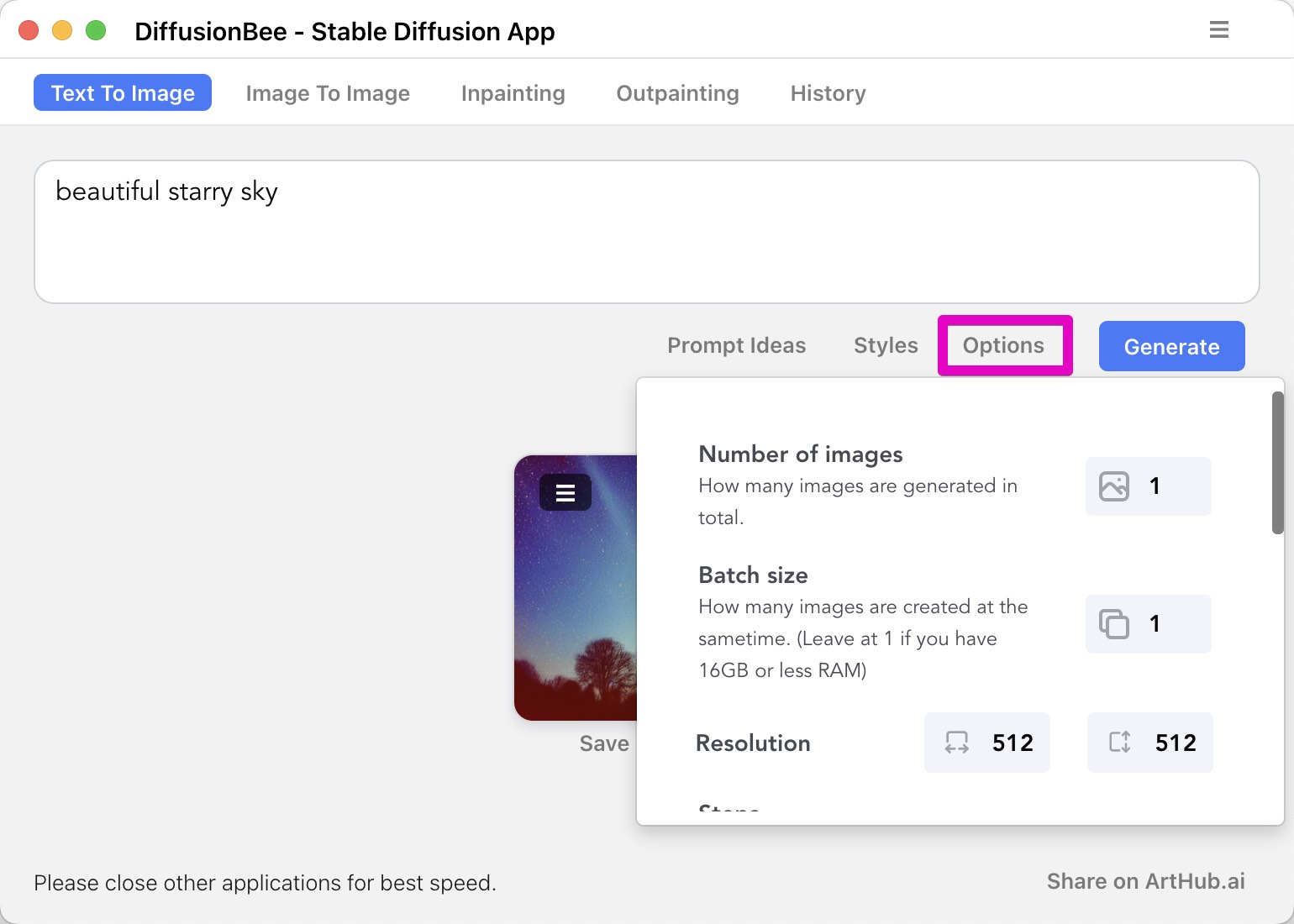Open the Styles selector
Screen dimensions: 1294x924
point(885,345)
